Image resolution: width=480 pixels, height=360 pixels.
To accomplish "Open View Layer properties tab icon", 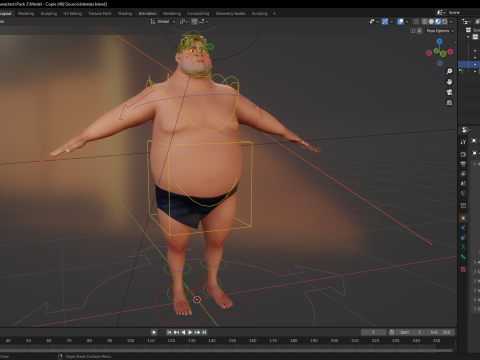I will 463,174.
